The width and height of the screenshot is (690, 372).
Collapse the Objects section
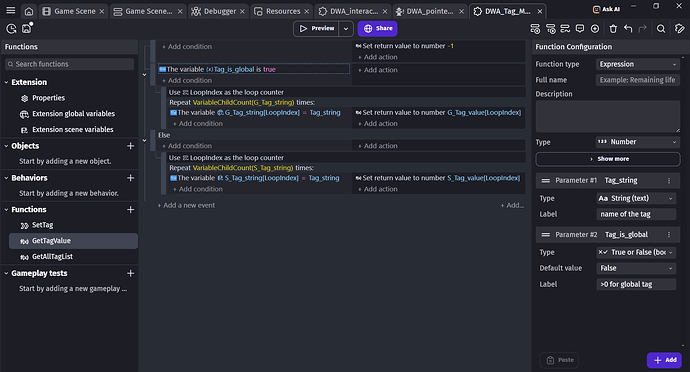click(6, 146)
